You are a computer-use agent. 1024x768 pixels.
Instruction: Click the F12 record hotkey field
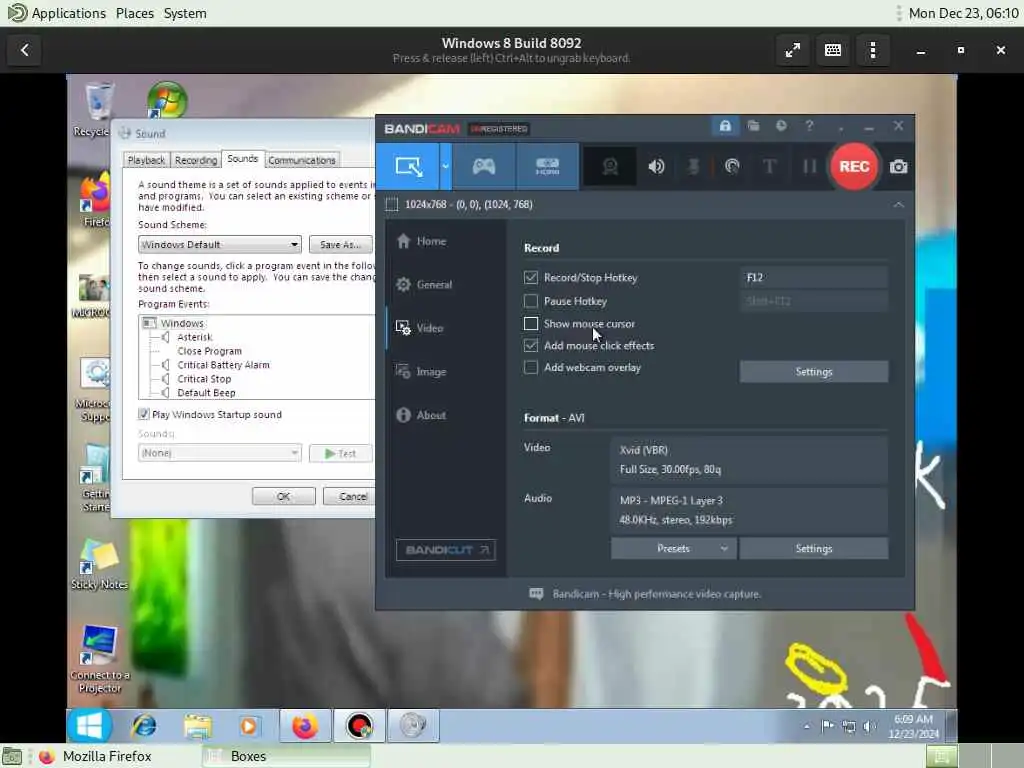click(x=814, y=278)
